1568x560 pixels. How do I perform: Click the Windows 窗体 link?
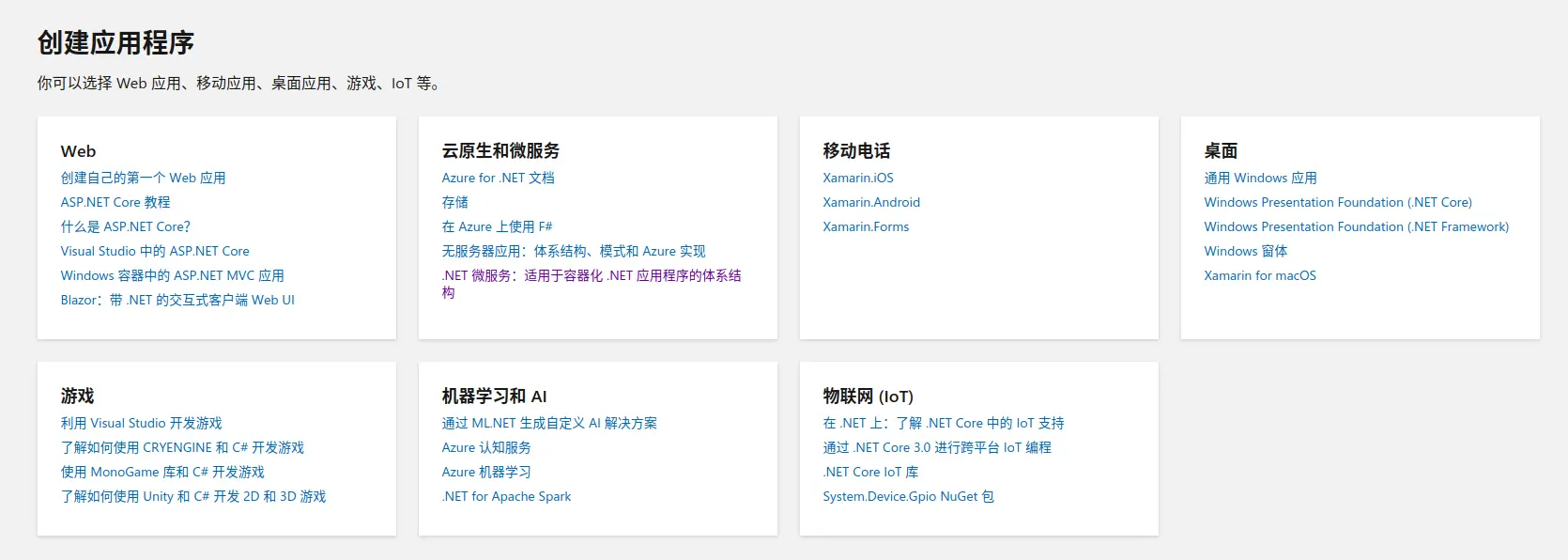1246,251
